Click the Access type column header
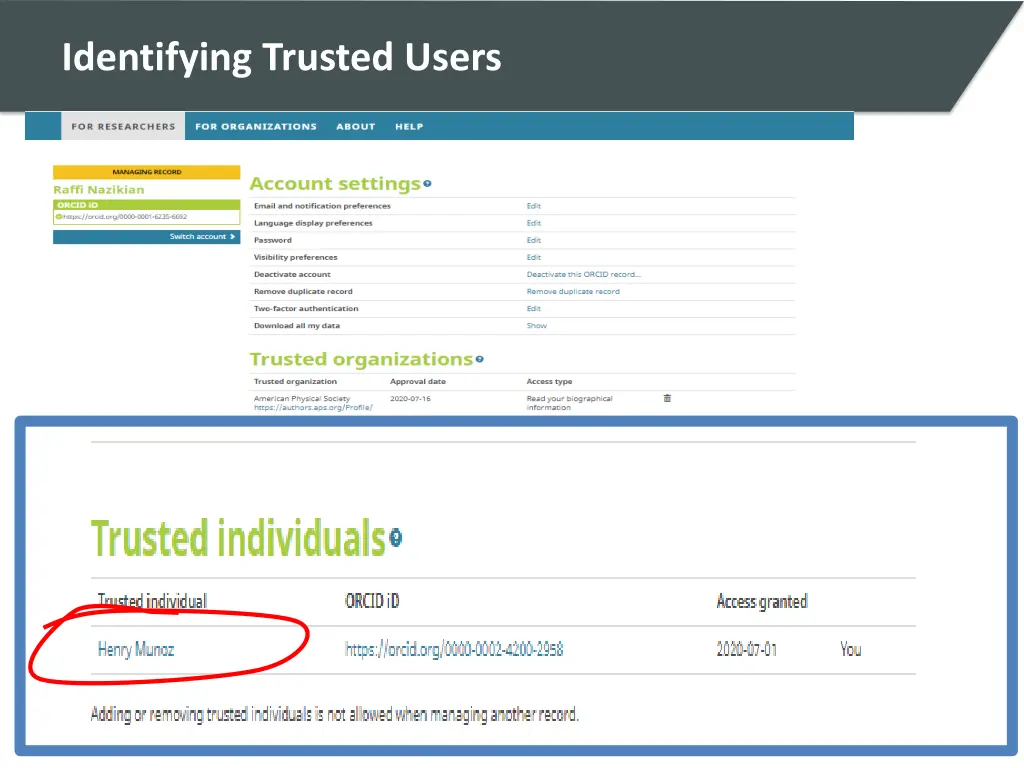This screenshot has width=1024, height=768. point(549,381)
